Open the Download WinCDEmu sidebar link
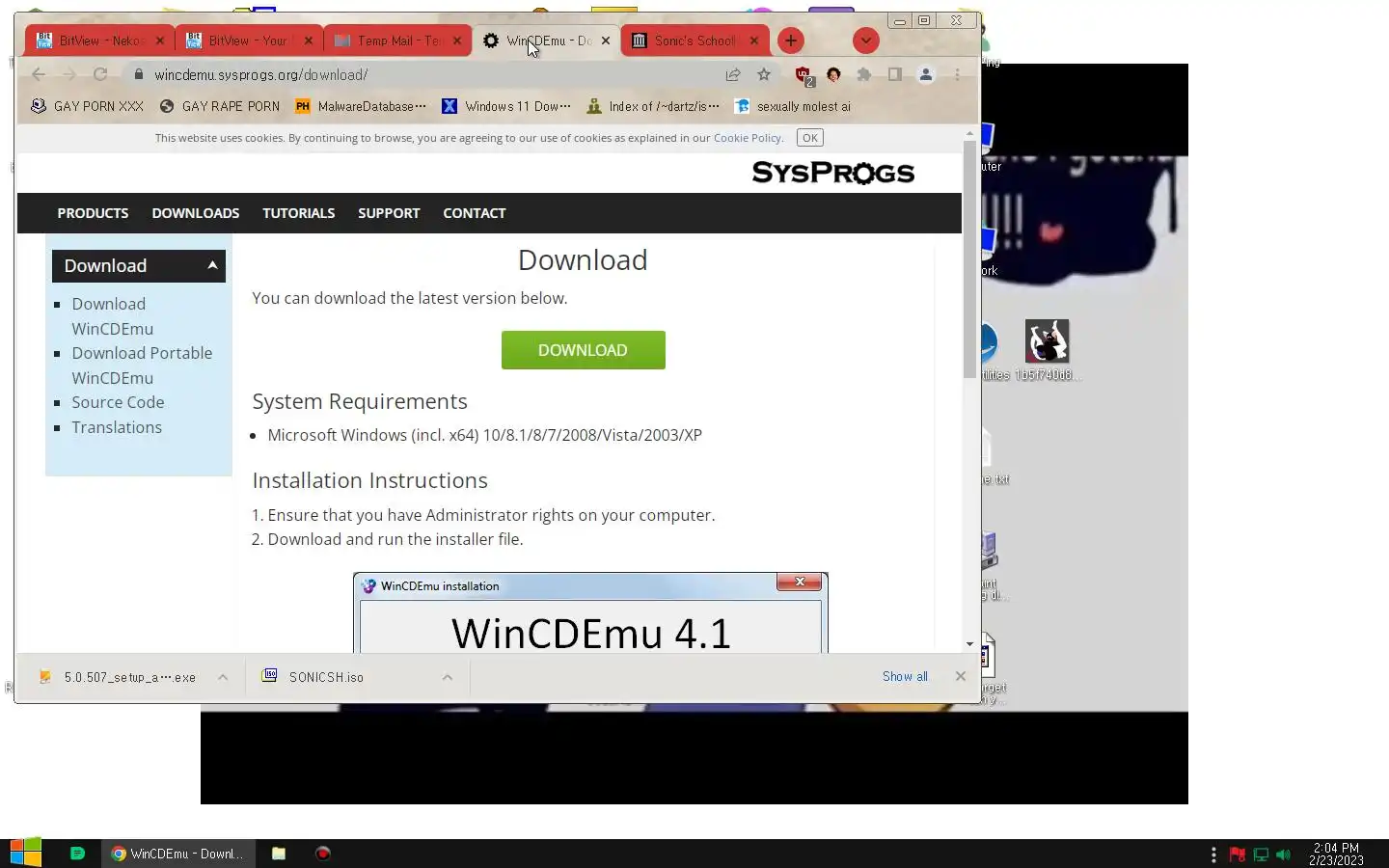 click(112, 316)
